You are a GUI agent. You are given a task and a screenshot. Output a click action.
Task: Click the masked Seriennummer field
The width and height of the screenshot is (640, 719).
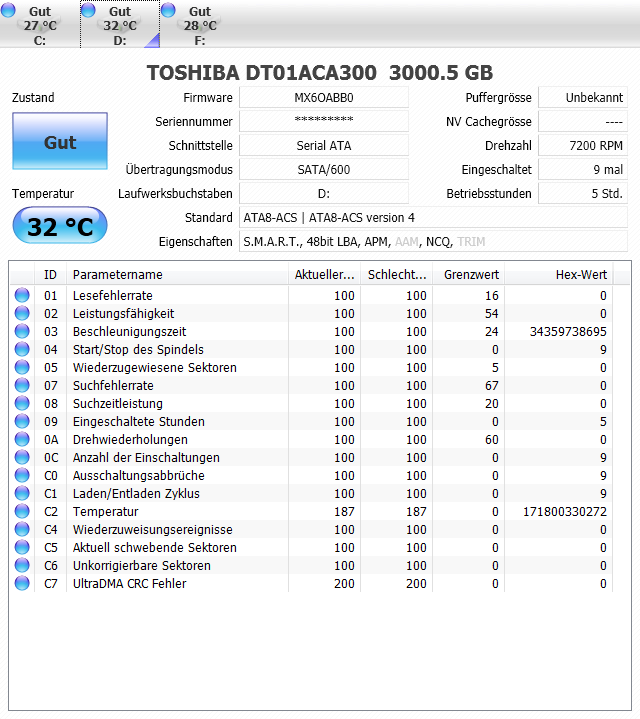tap(324, 122)
